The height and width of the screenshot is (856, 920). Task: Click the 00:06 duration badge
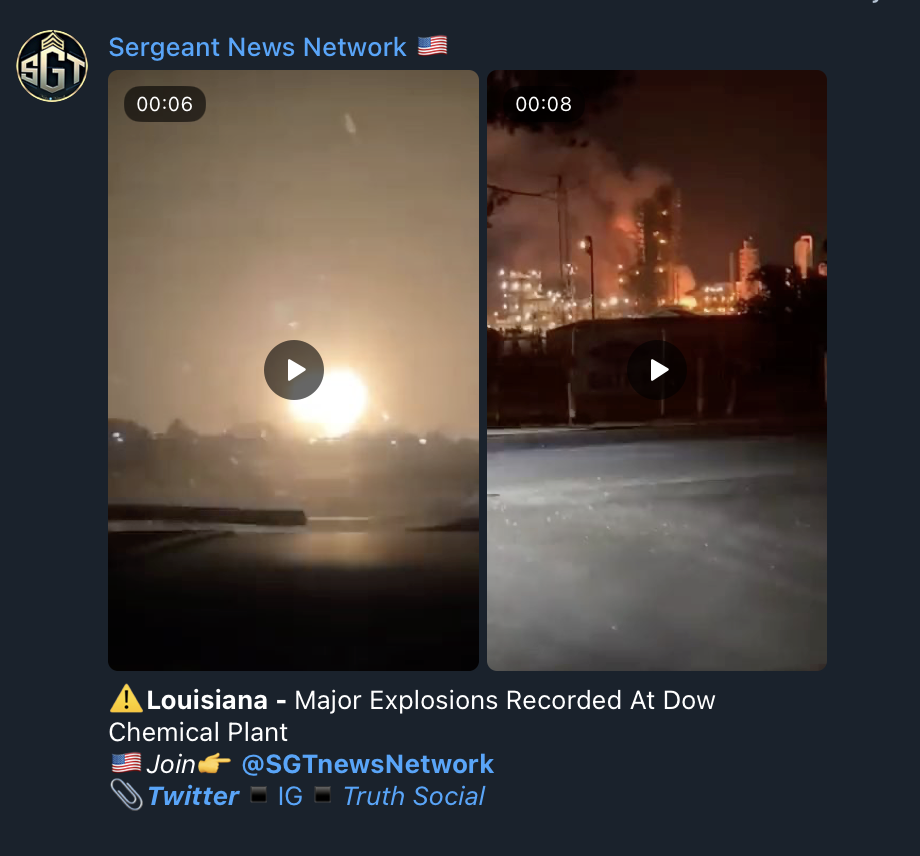[165, 104]
